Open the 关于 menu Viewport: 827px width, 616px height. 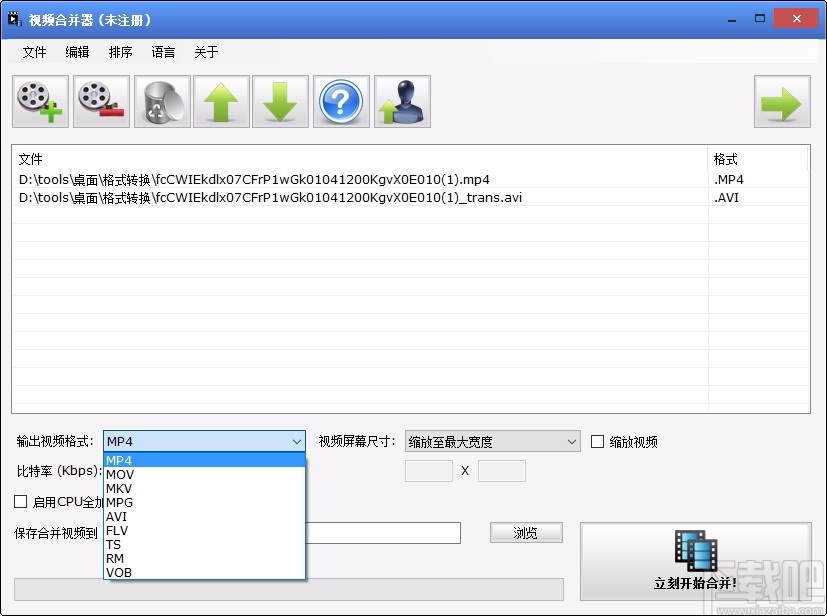click(206, 52)
